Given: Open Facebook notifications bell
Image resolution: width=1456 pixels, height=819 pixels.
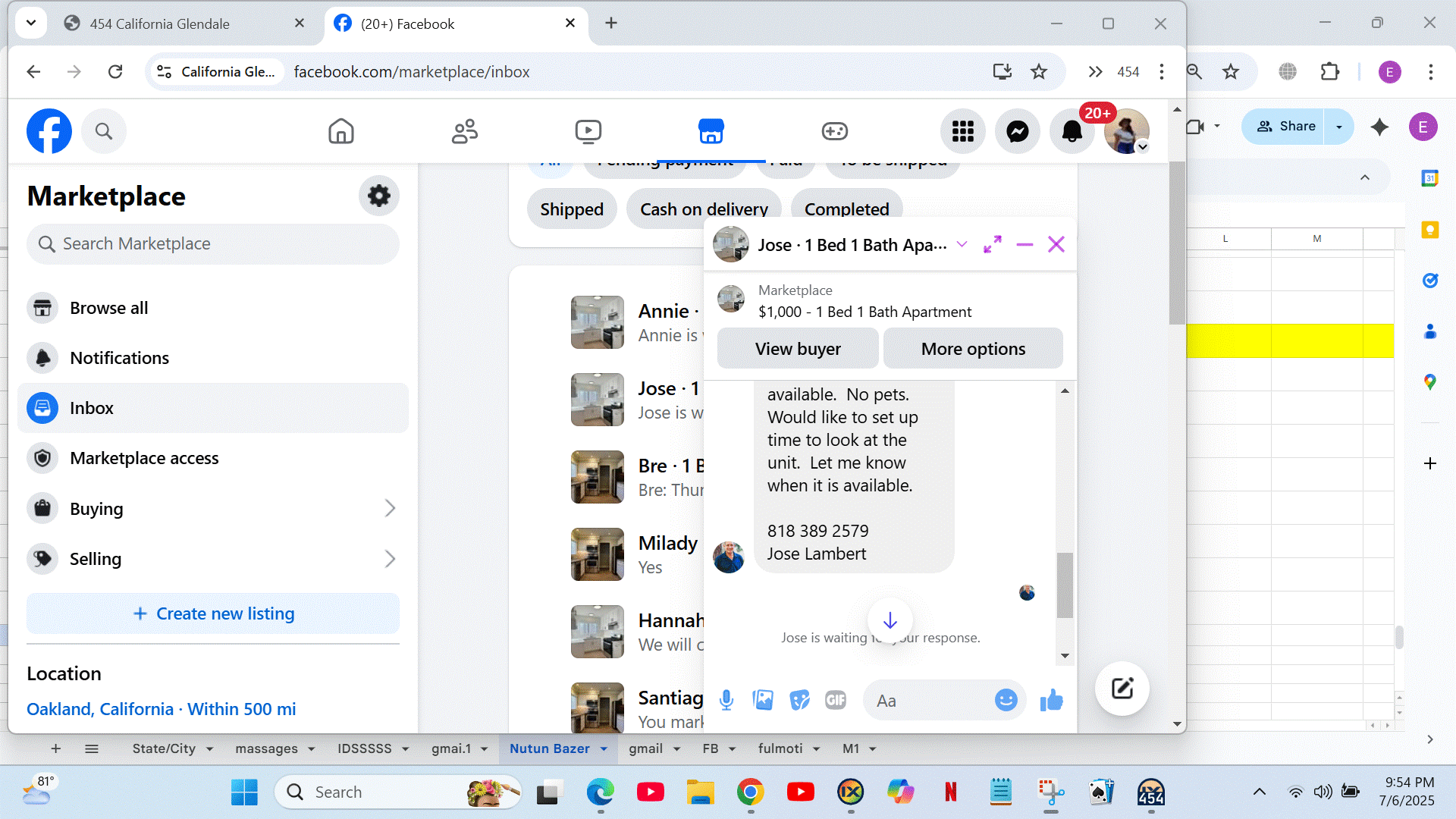Looking at the screenshot, I should pyautogui.click(x=1072, y=131).
